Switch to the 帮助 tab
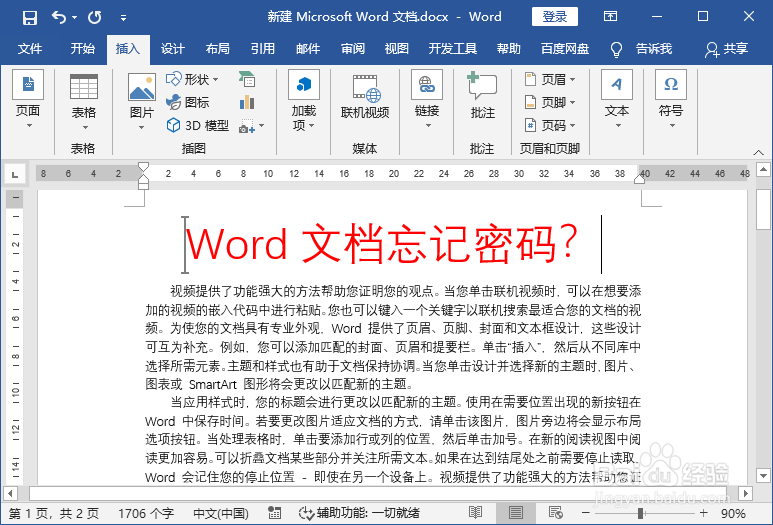 click(509, 49)
